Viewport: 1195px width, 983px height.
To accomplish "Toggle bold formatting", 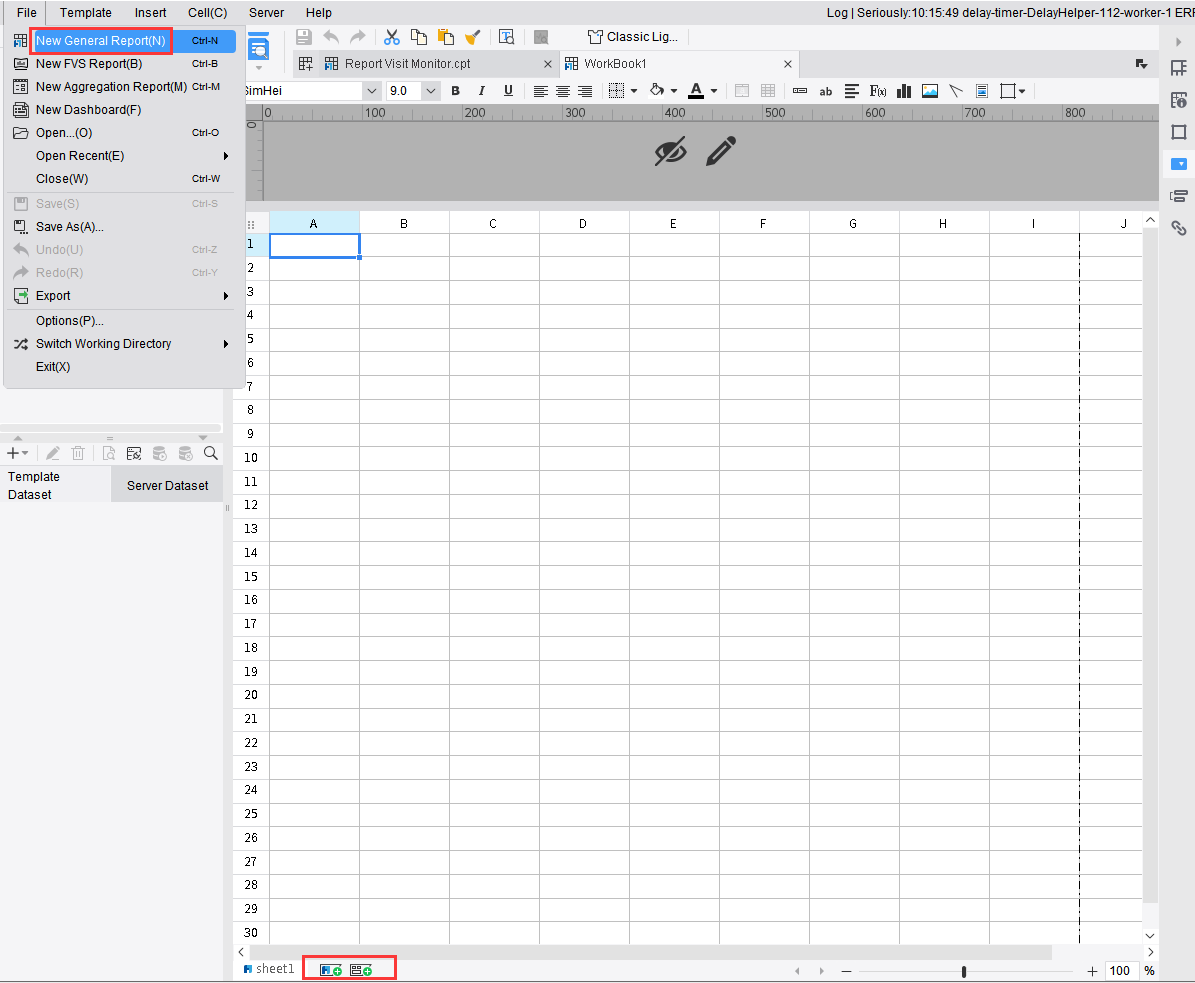I will tap(455, 91).
